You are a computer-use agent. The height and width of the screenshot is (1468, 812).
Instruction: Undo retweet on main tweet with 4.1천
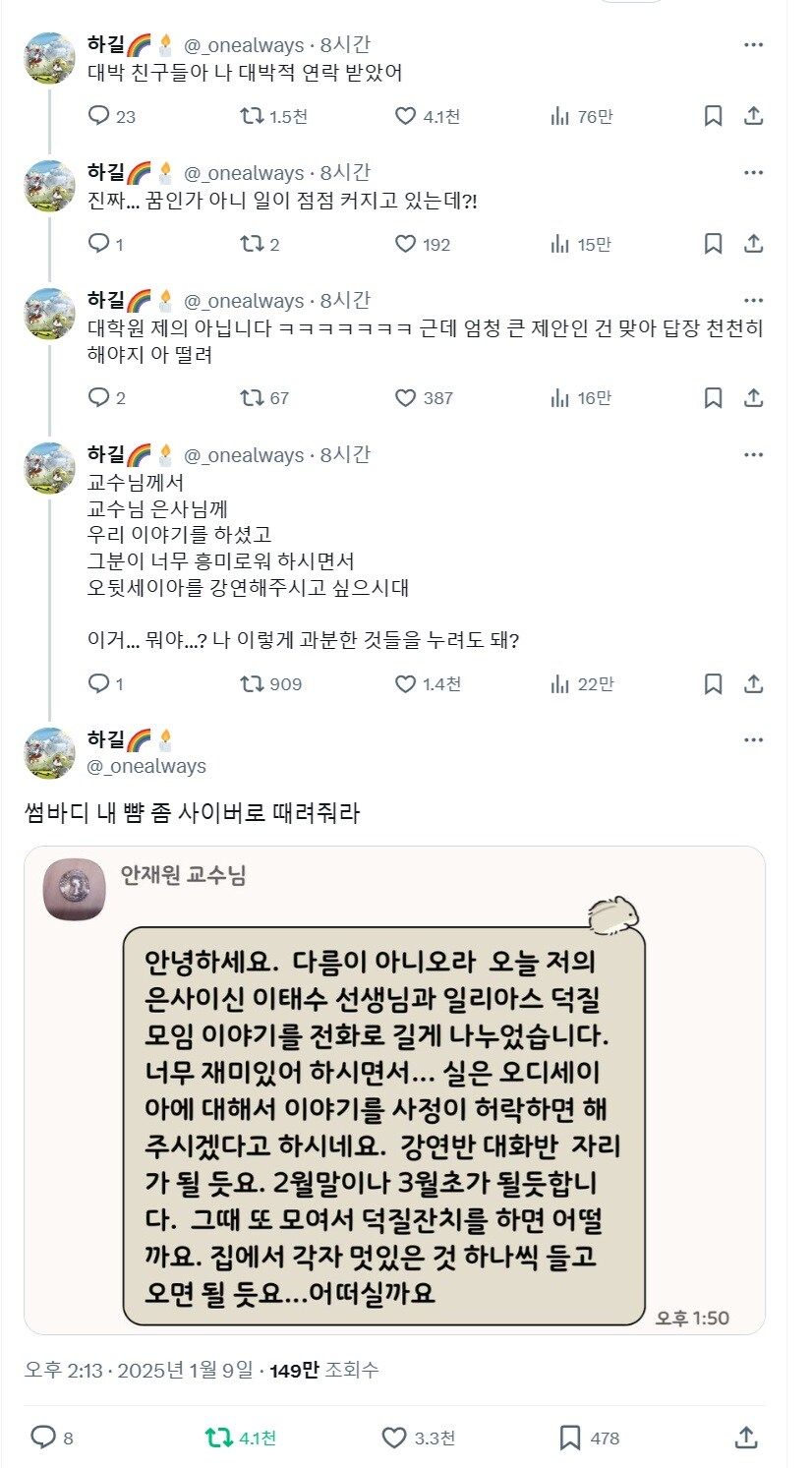[x=219, y=1438]
